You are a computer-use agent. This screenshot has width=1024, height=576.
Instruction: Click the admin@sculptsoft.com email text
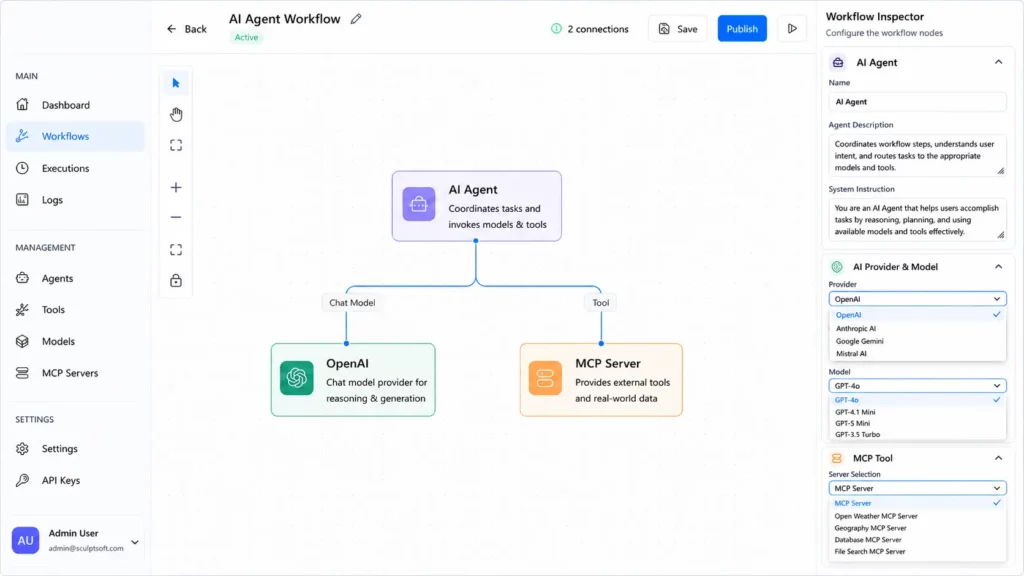pyautogui.click(x=86, y=549)
